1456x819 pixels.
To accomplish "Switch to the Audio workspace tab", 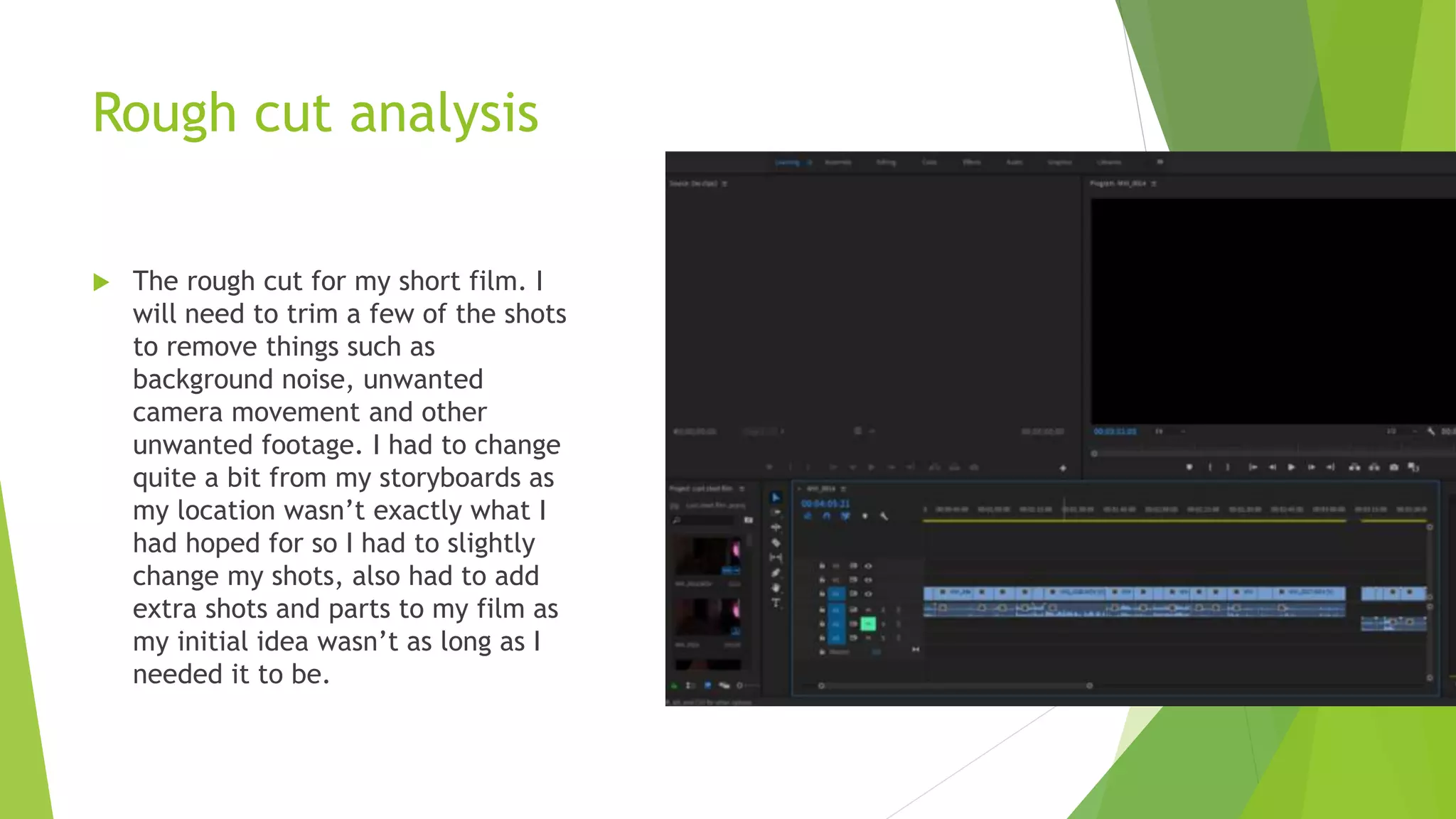I will click(1014, 162).
